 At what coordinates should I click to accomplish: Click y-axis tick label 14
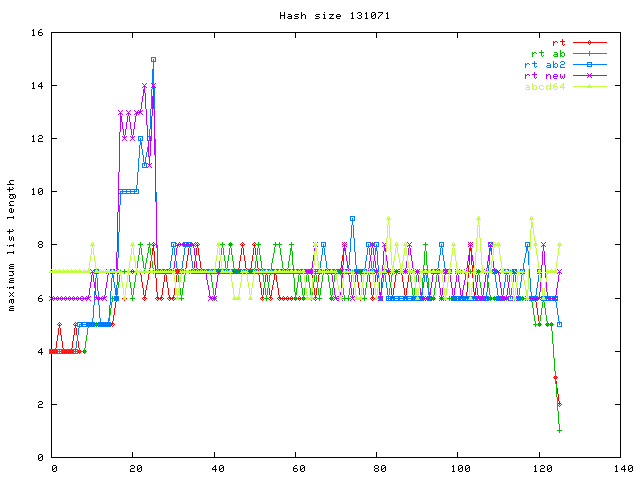(x=37, y=86)
